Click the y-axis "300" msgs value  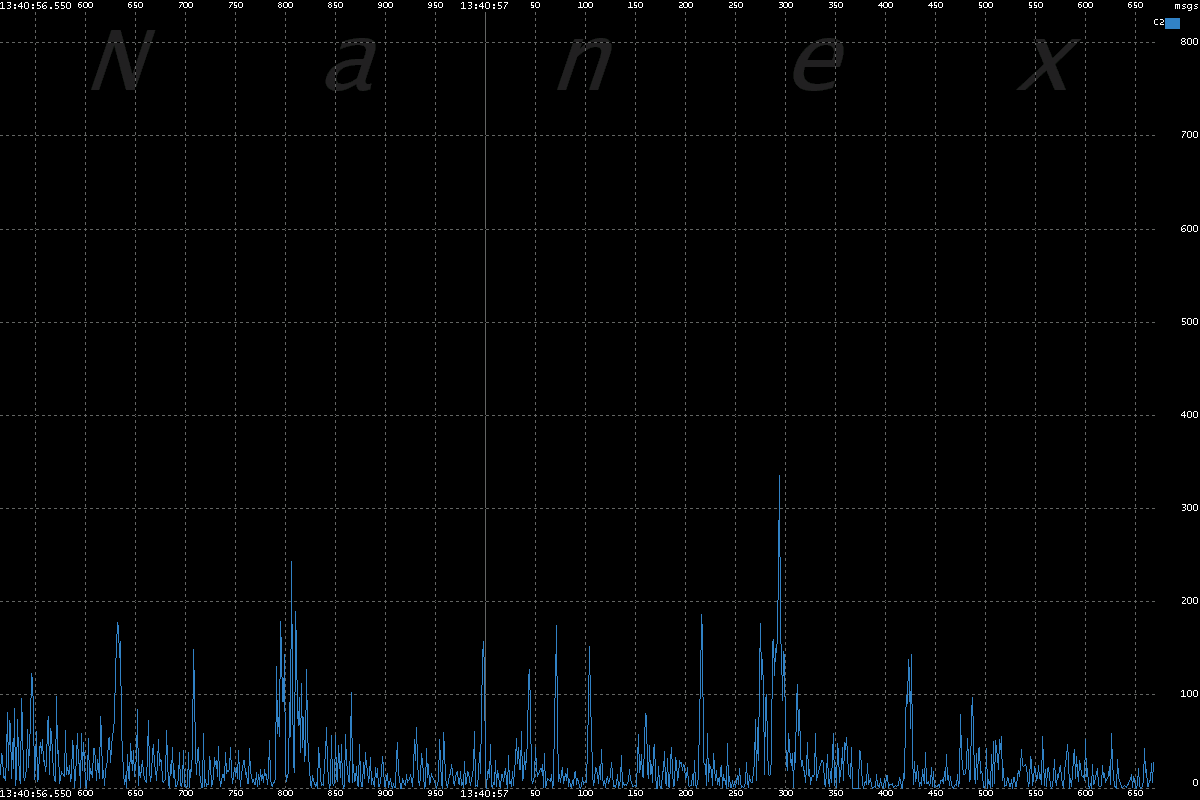1189,508
